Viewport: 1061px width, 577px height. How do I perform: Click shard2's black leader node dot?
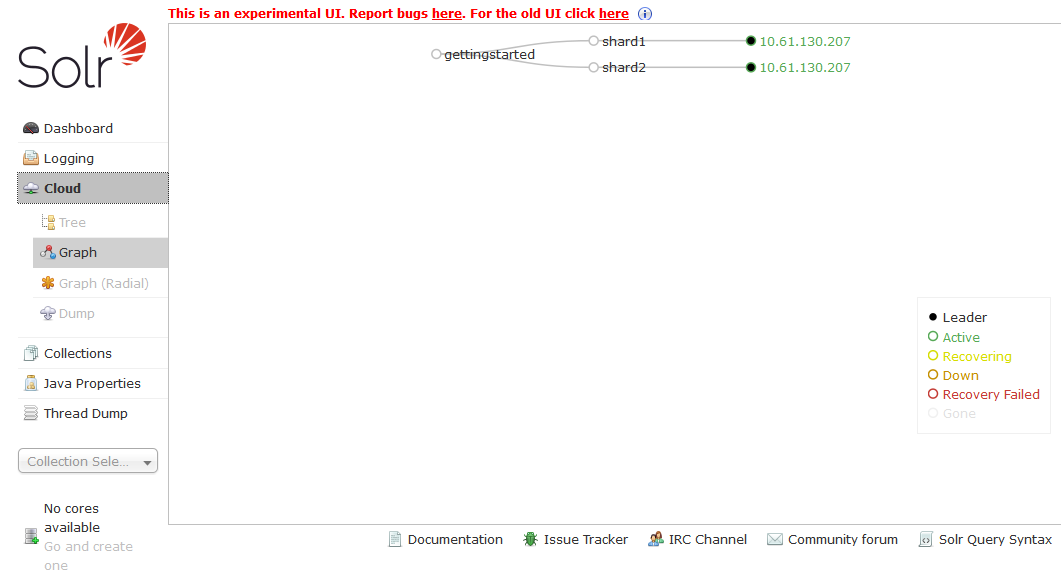(x=750, y=67)
